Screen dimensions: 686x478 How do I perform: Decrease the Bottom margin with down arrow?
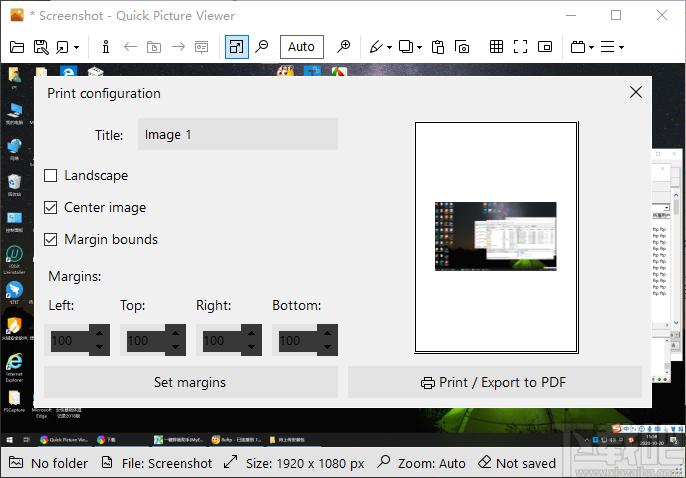[328, 347]
